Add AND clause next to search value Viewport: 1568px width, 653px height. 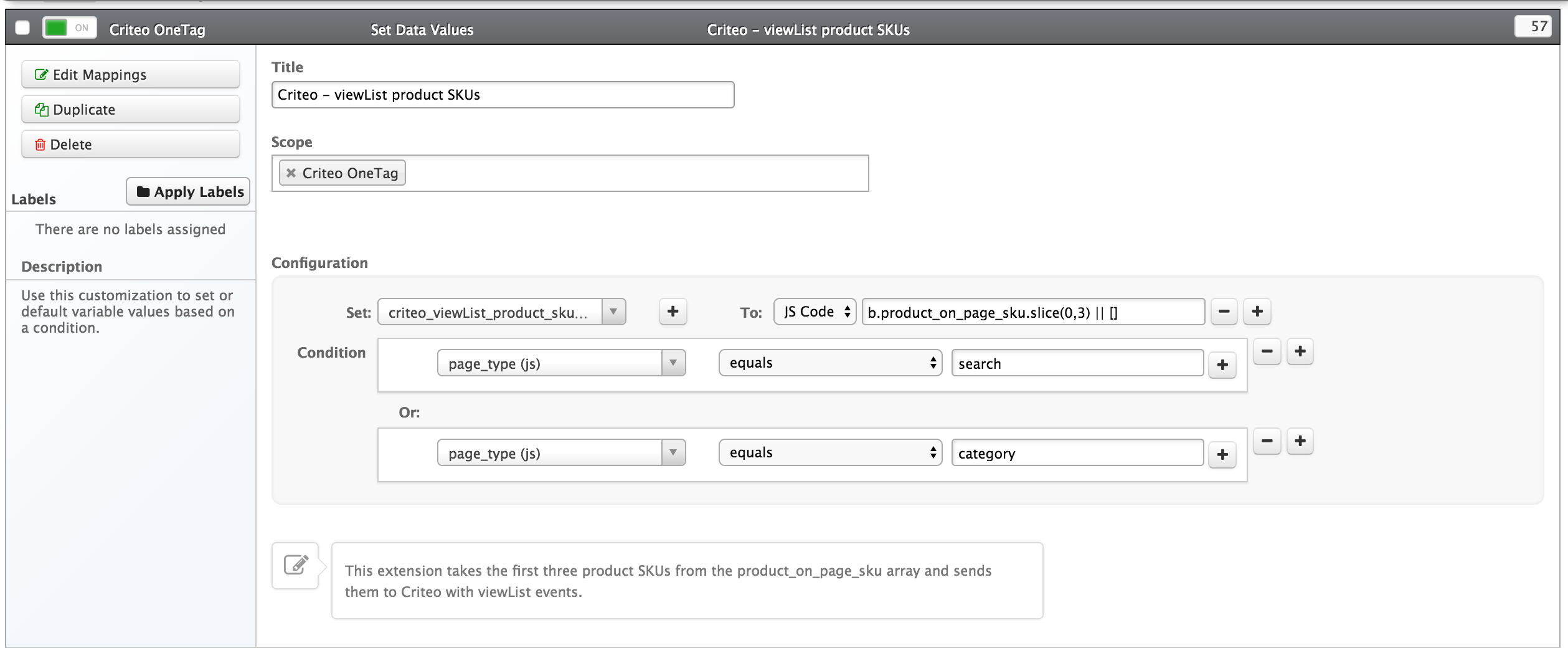(x=1222, y=365)
